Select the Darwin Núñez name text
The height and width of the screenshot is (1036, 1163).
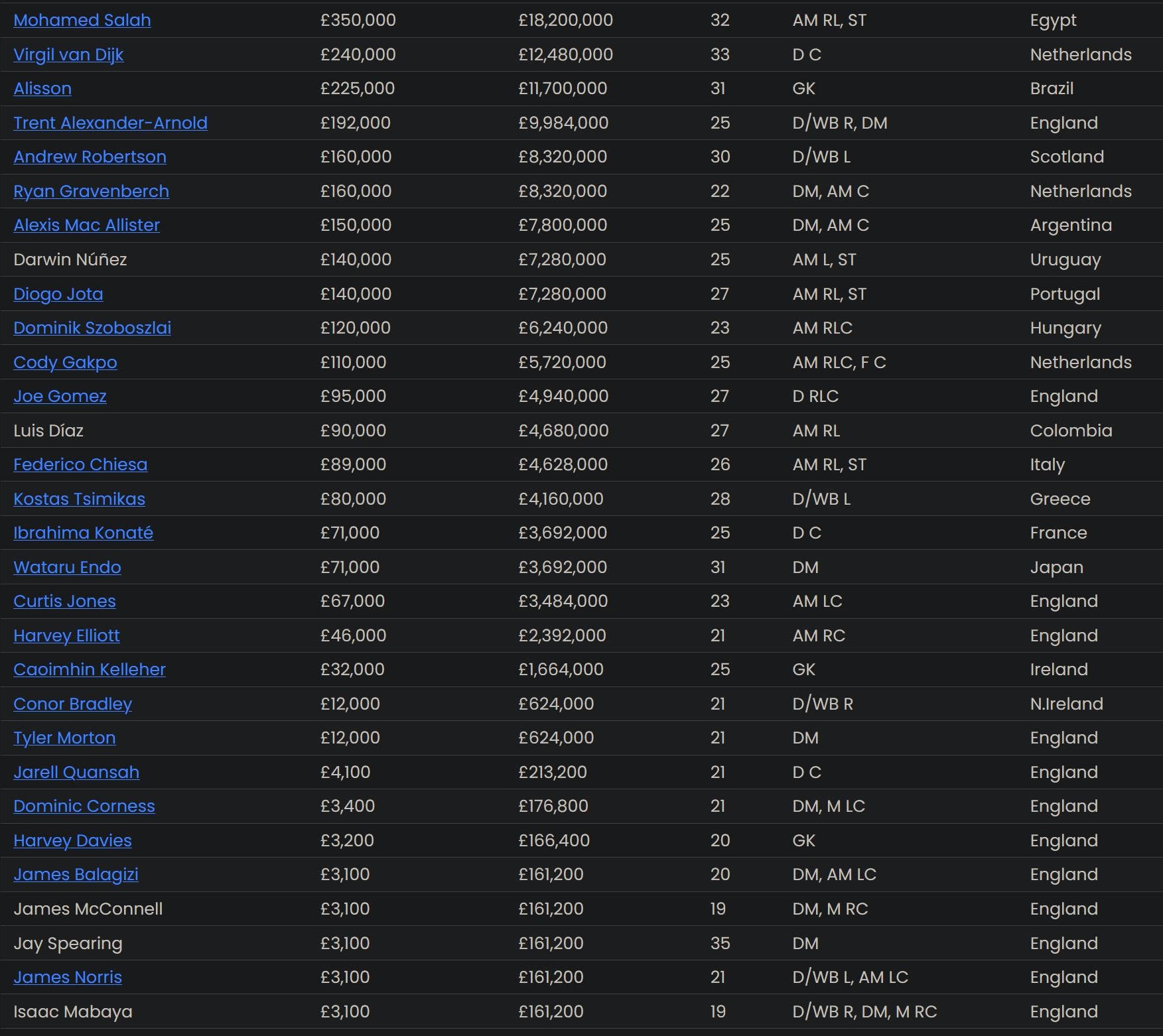pos(70,259)
